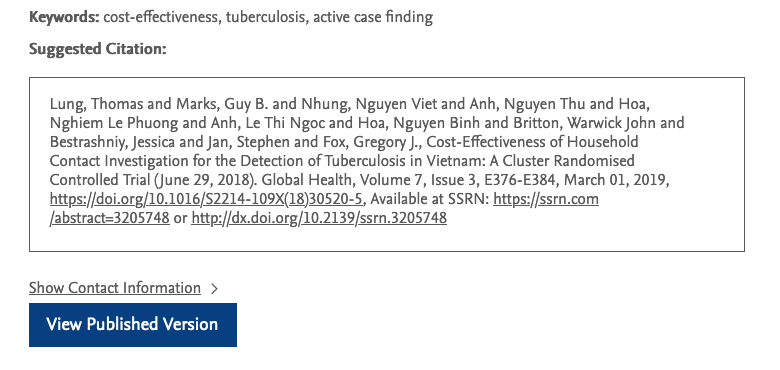Click the active case finding keyword
Image resolution: width=780 pixels, height=370 pixels.
click(x=373, y=17)
